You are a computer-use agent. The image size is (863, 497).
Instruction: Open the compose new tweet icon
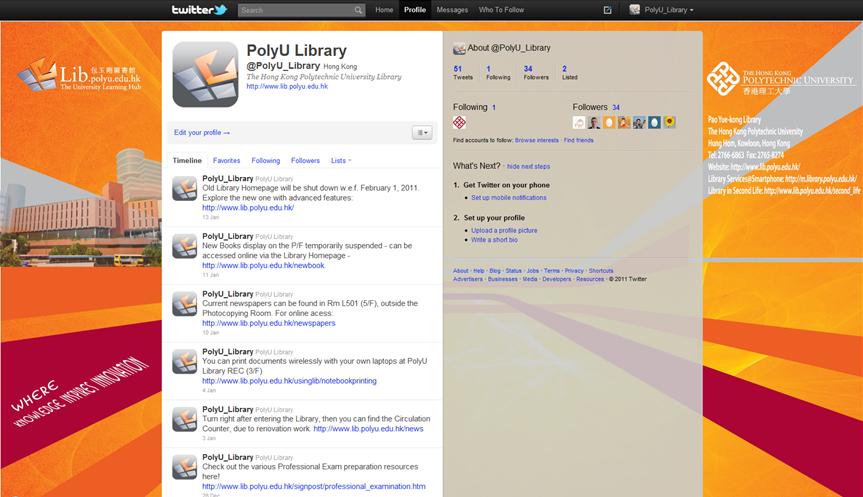[608, 10]
